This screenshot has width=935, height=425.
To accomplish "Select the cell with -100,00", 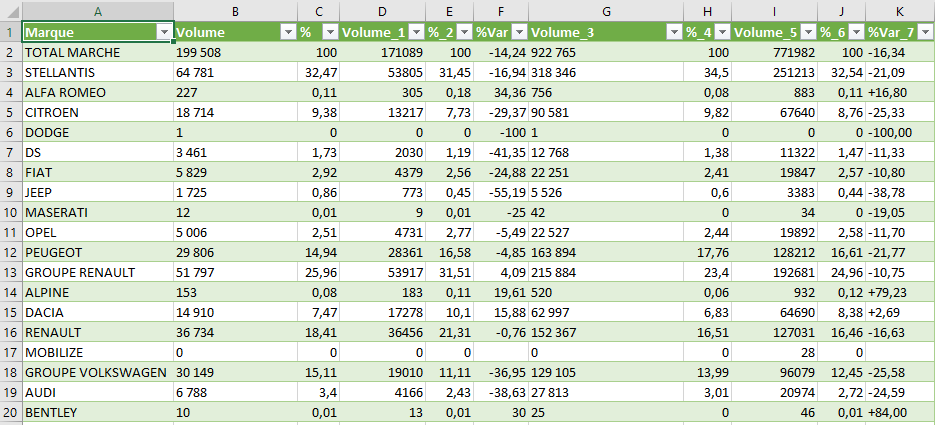I will coord(900,132).
